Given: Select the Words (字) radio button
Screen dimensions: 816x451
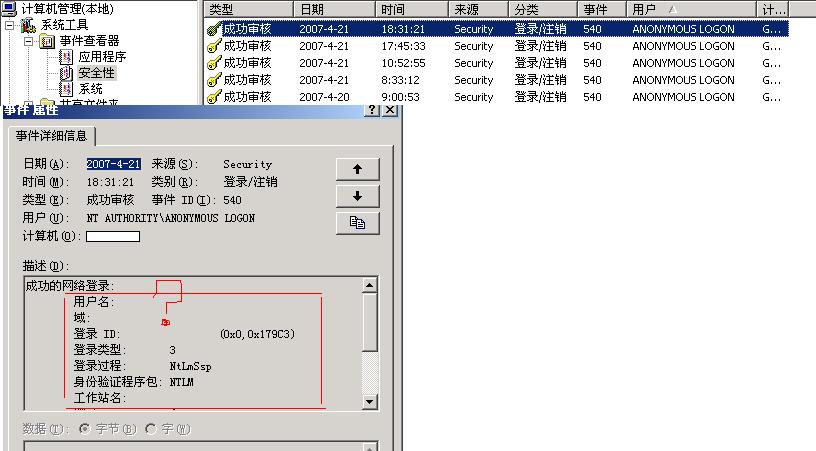Looking at the screenshot, I should [x=151, y=429].
